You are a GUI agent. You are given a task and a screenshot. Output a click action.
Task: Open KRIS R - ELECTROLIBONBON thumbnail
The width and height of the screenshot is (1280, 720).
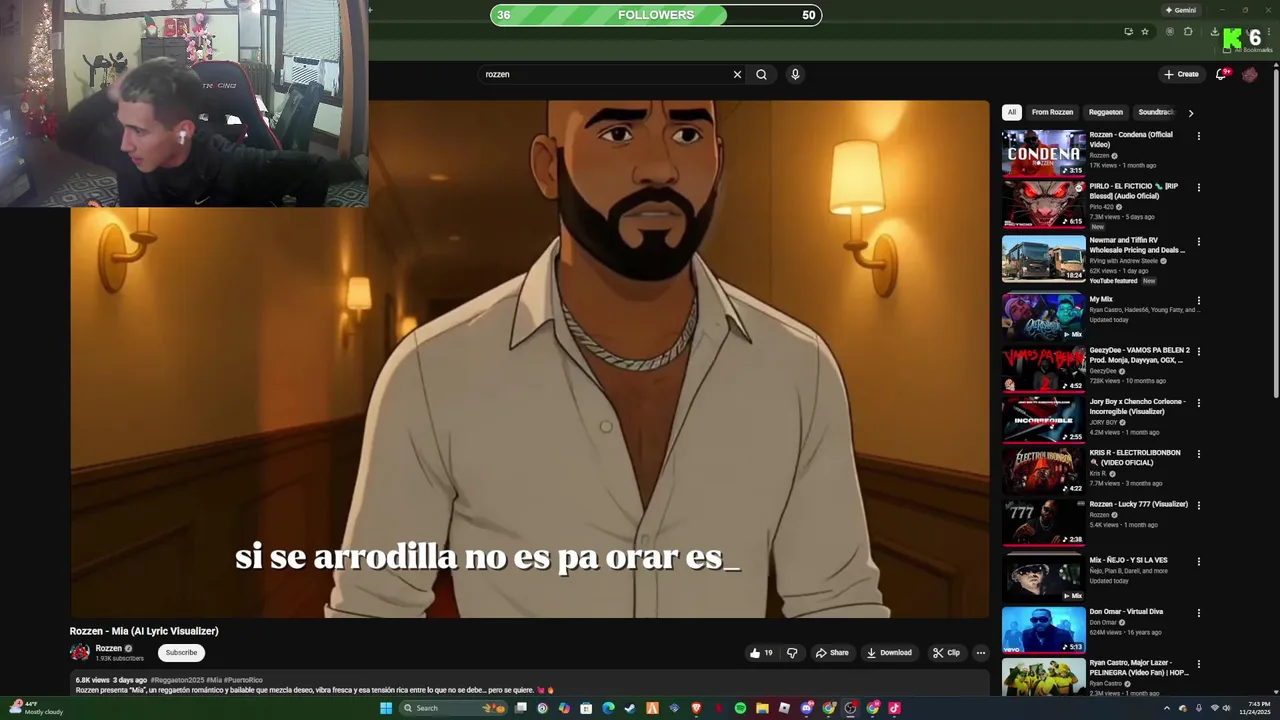1043,469
